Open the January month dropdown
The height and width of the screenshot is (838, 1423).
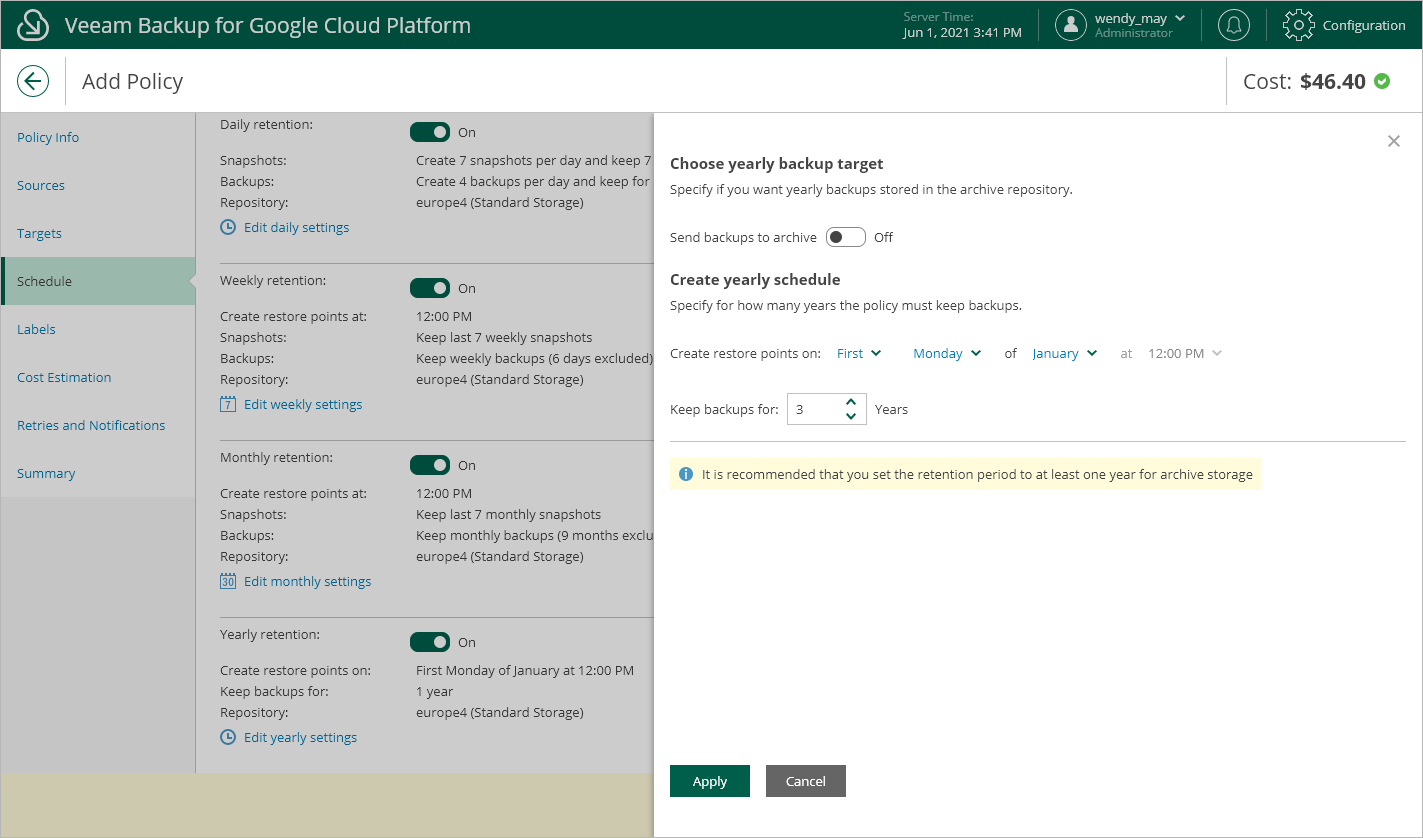1065,353
